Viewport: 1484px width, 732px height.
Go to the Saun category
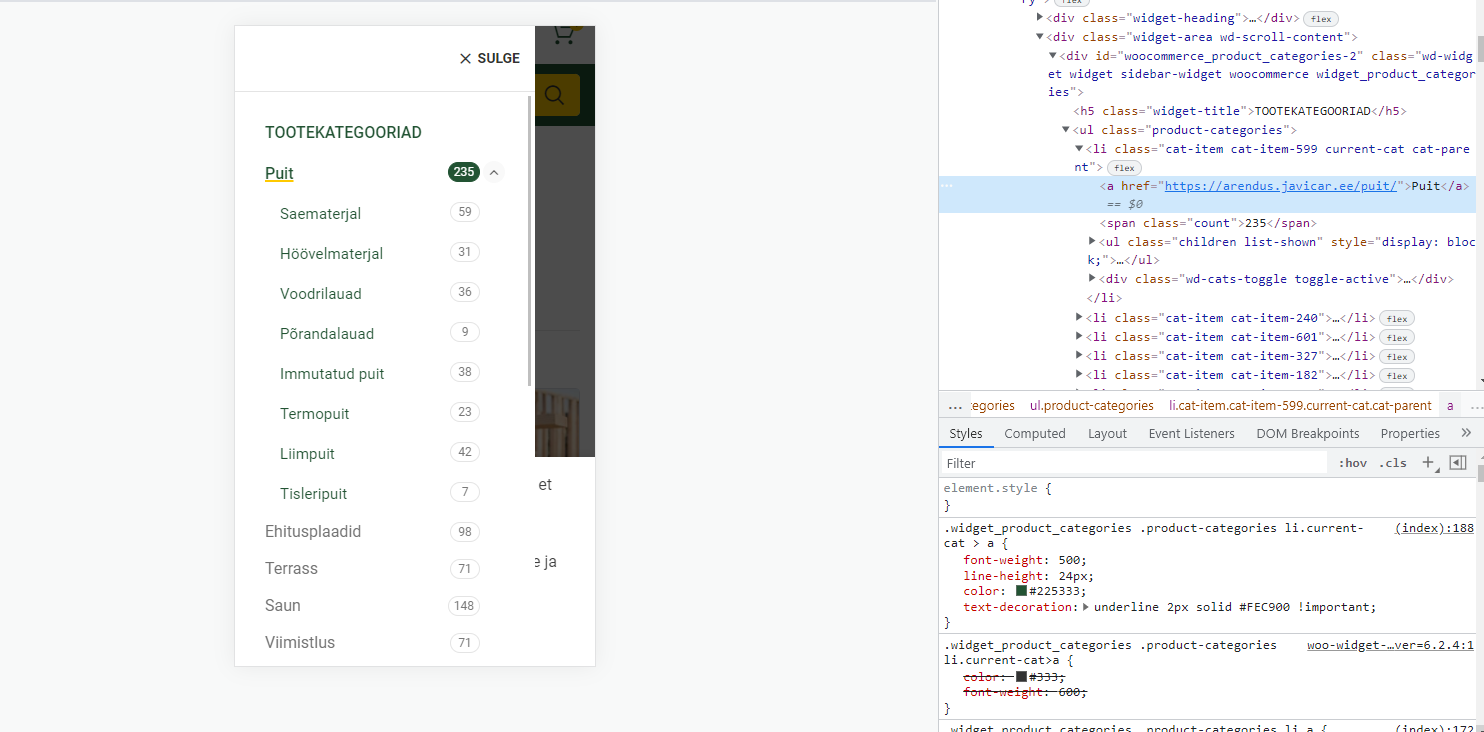283,605
